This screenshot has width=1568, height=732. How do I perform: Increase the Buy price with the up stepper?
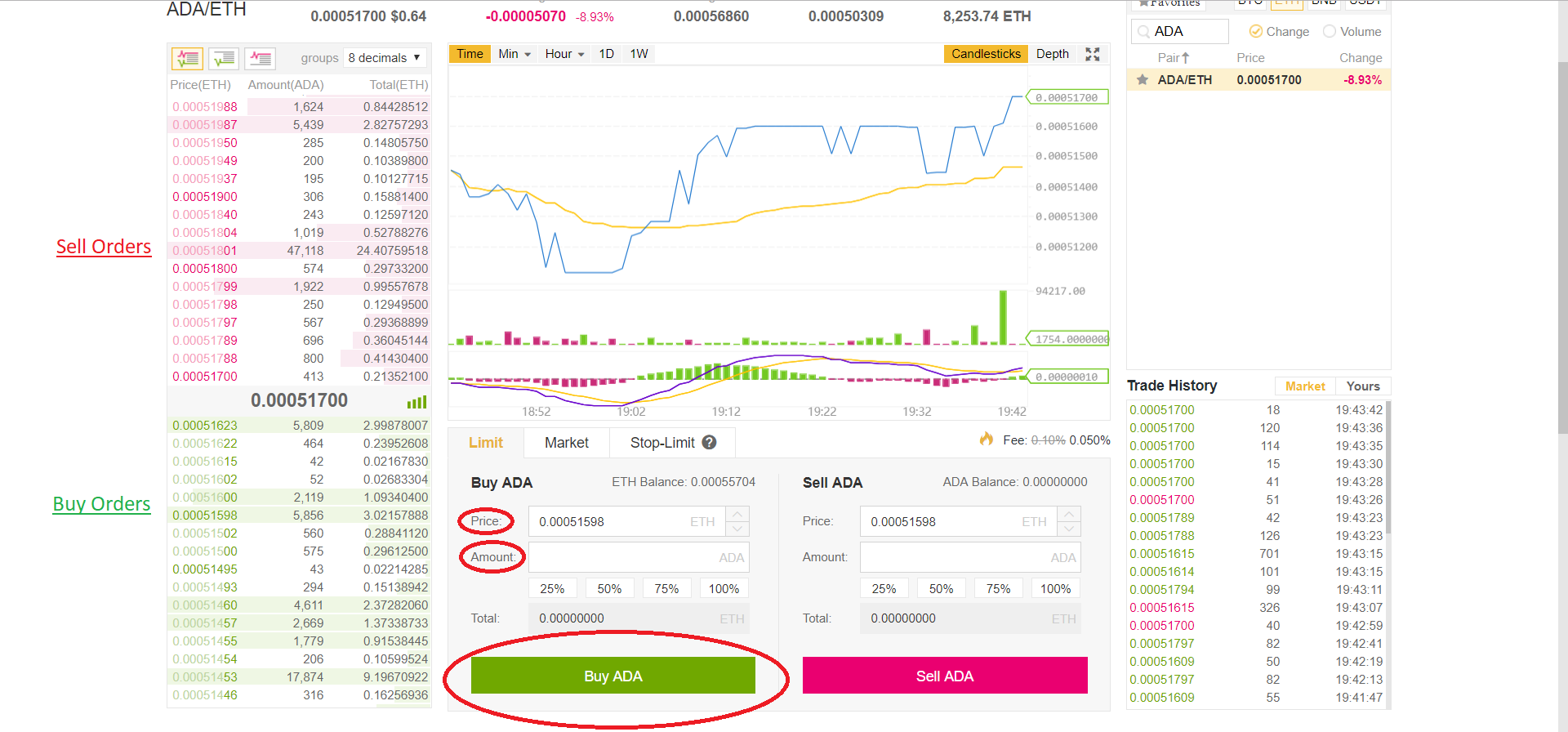pyautogui.click(x=737, y=514)
